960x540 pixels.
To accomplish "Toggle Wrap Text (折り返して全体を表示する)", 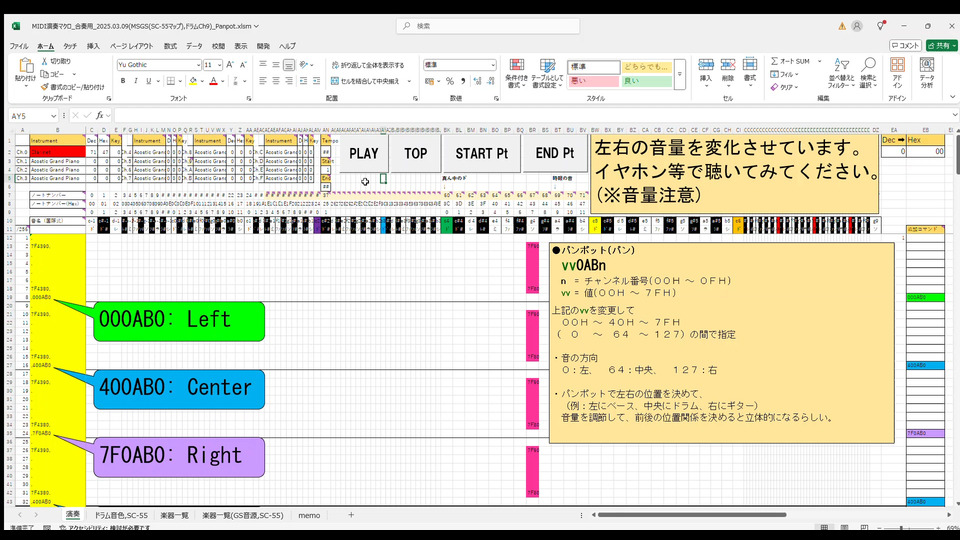I will point(368,65).
